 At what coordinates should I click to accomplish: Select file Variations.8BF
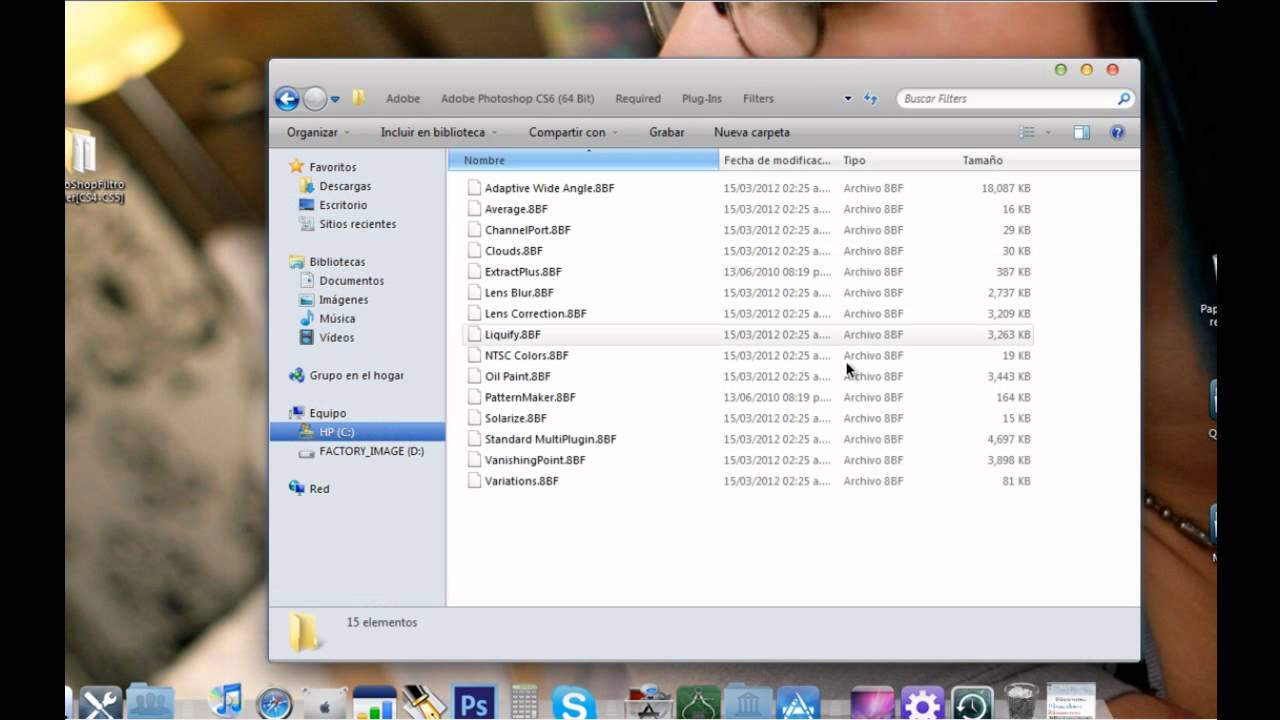(521, 482)
